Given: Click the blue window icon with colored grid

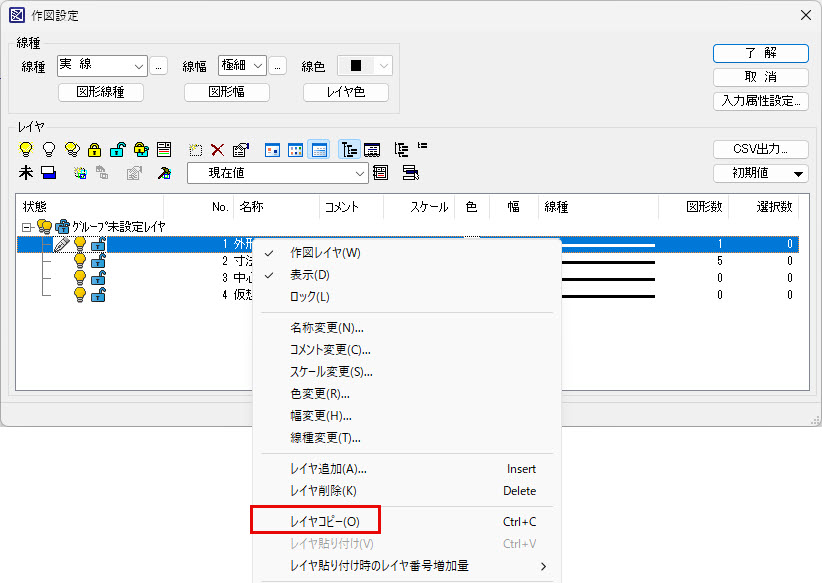Looking at the screenshot, I should pyautogui.click(x=296, y=150).
